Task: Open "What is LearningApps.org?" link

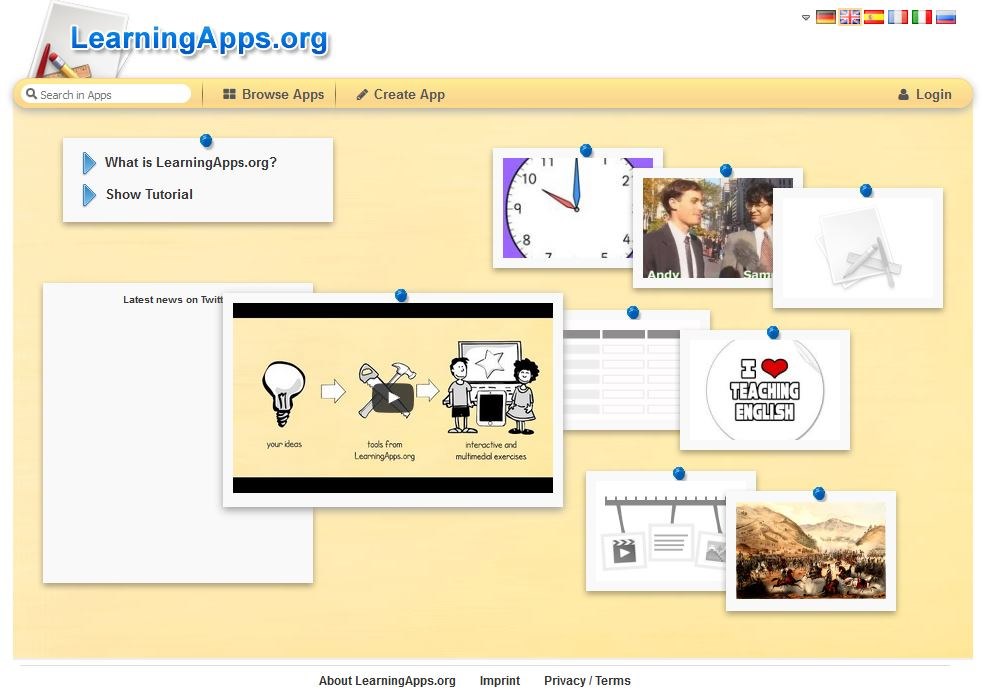Action: click(x=190, y=162)
